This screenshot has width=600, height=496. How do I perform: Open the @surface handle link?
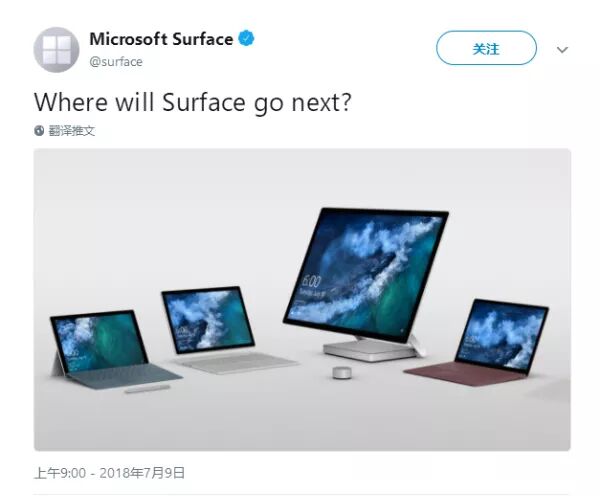[x=116, y=62]
